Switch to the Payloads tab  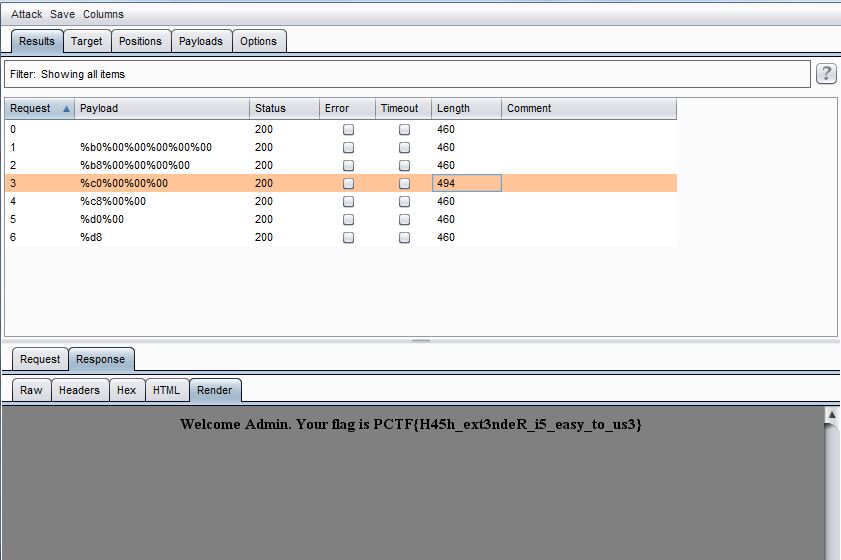(201, 41)
